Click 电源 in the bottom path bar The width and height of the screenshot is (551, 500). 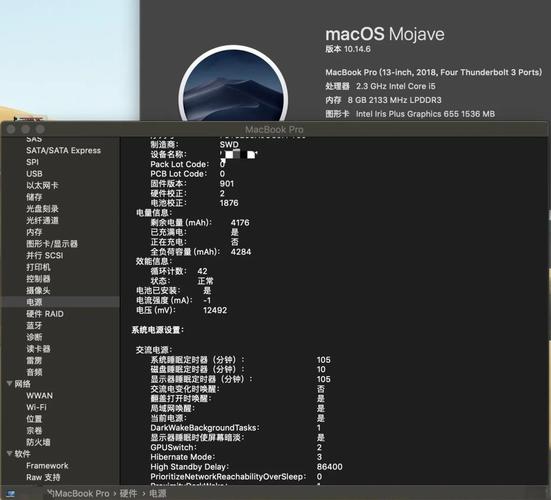[x=157, y=494]
